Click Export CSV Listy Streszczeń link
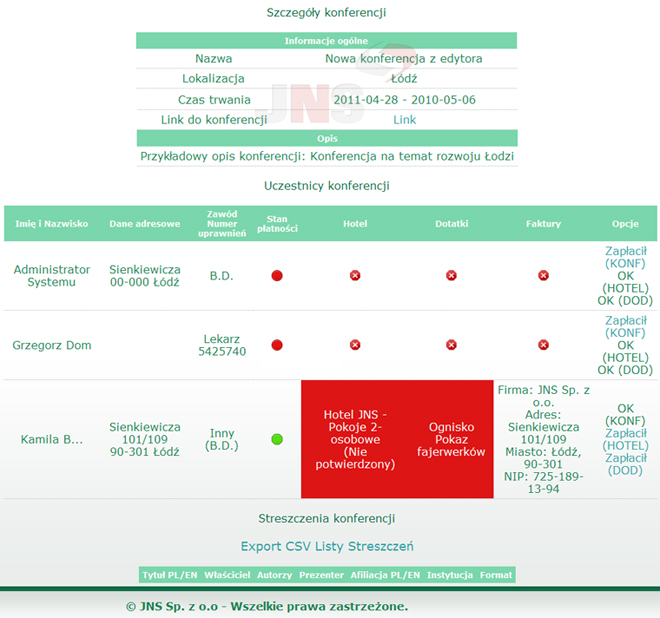Viewport: 660px width, 618px height. (x=327, y=546)
